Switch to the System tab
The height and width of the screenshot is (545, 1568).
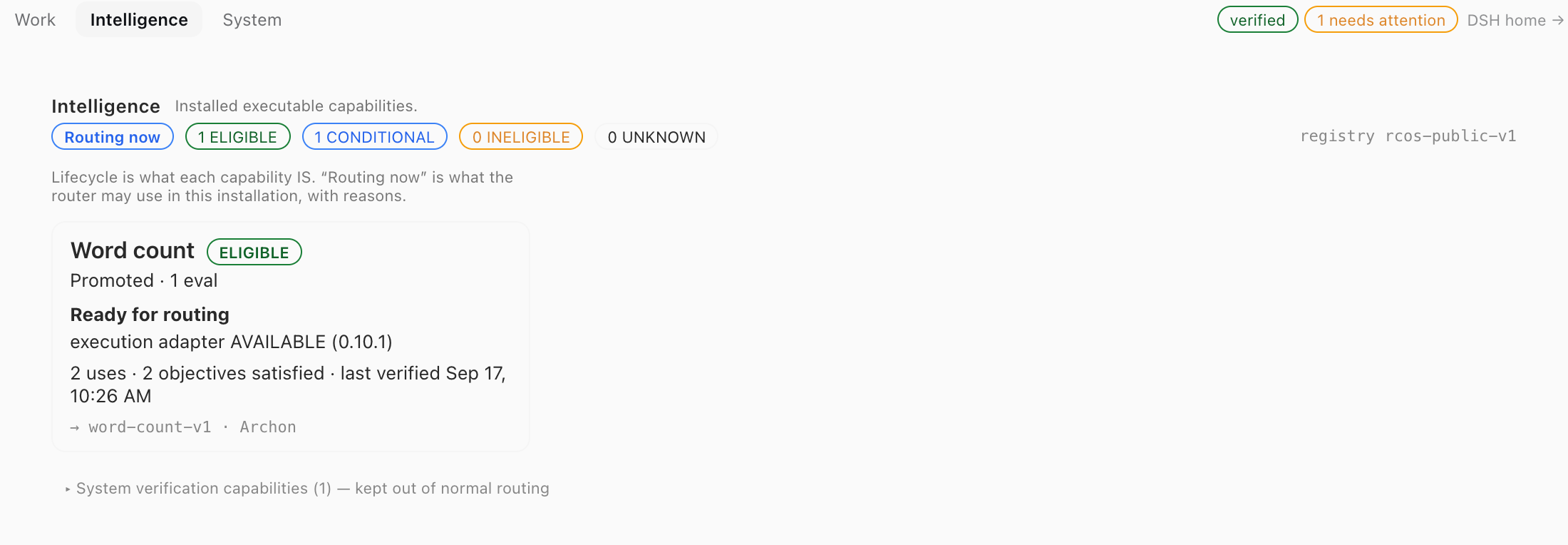click(252, 20)
